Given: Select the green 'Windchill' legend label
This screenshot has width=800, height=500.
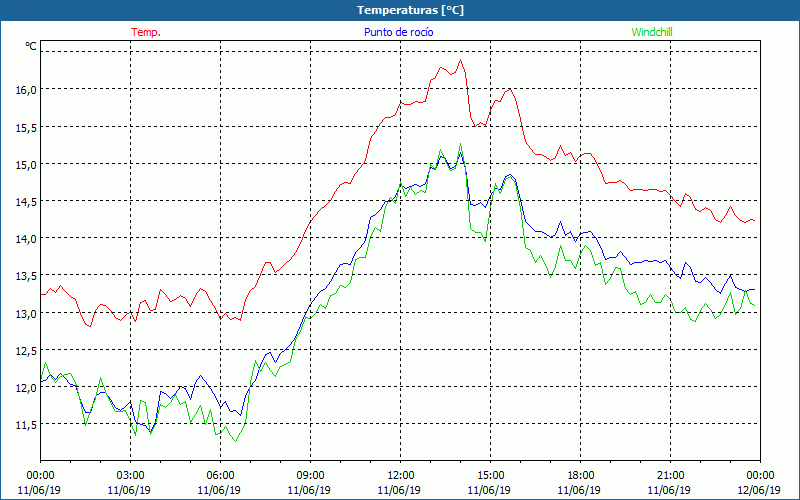Looking at the screenshot, I should pyautogui.click(x=652, y=32).
